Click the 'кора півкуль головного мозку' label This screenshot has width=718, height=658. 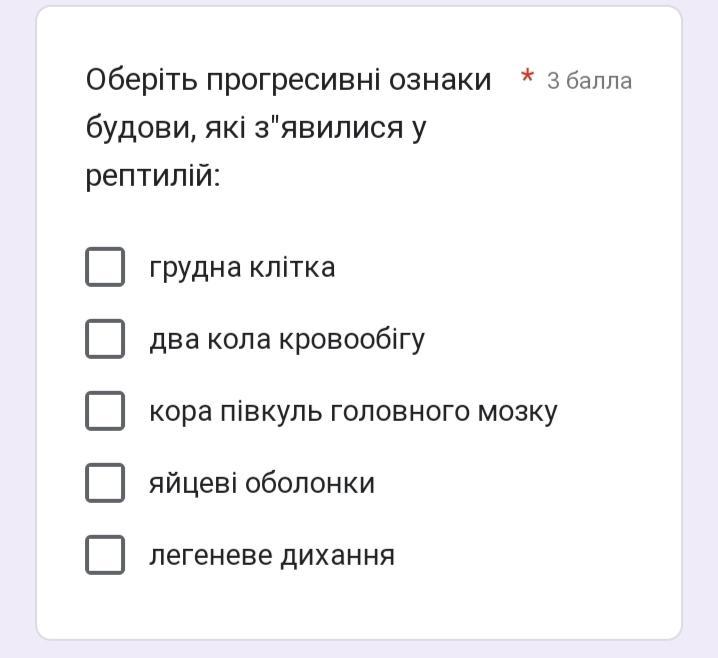(x=354, y=412)
